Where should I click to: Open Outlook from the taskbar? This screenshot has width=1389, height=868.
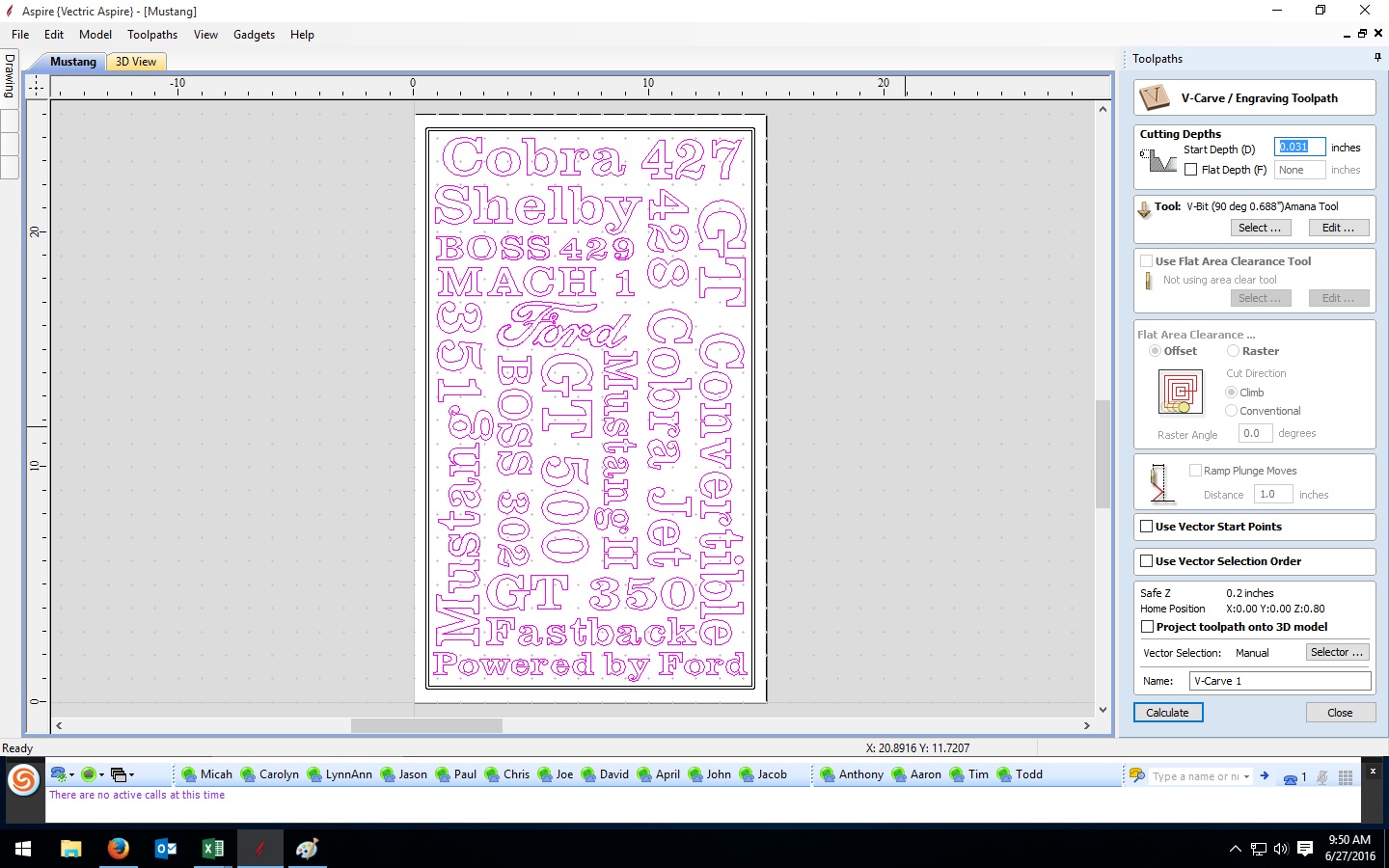pyautogui.click(x=166, y=849)
